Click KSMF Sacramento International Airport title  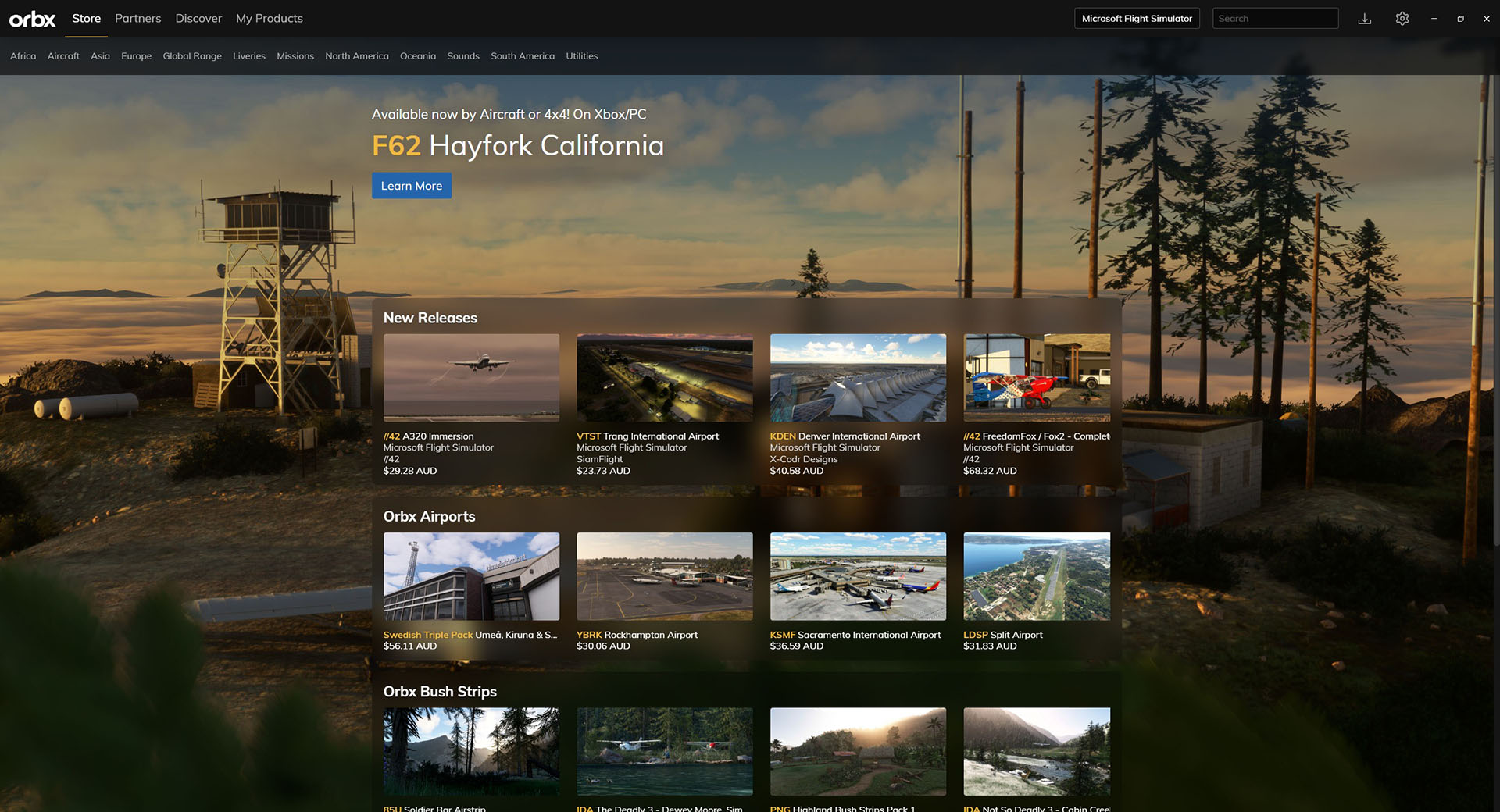tap(855, 635)
